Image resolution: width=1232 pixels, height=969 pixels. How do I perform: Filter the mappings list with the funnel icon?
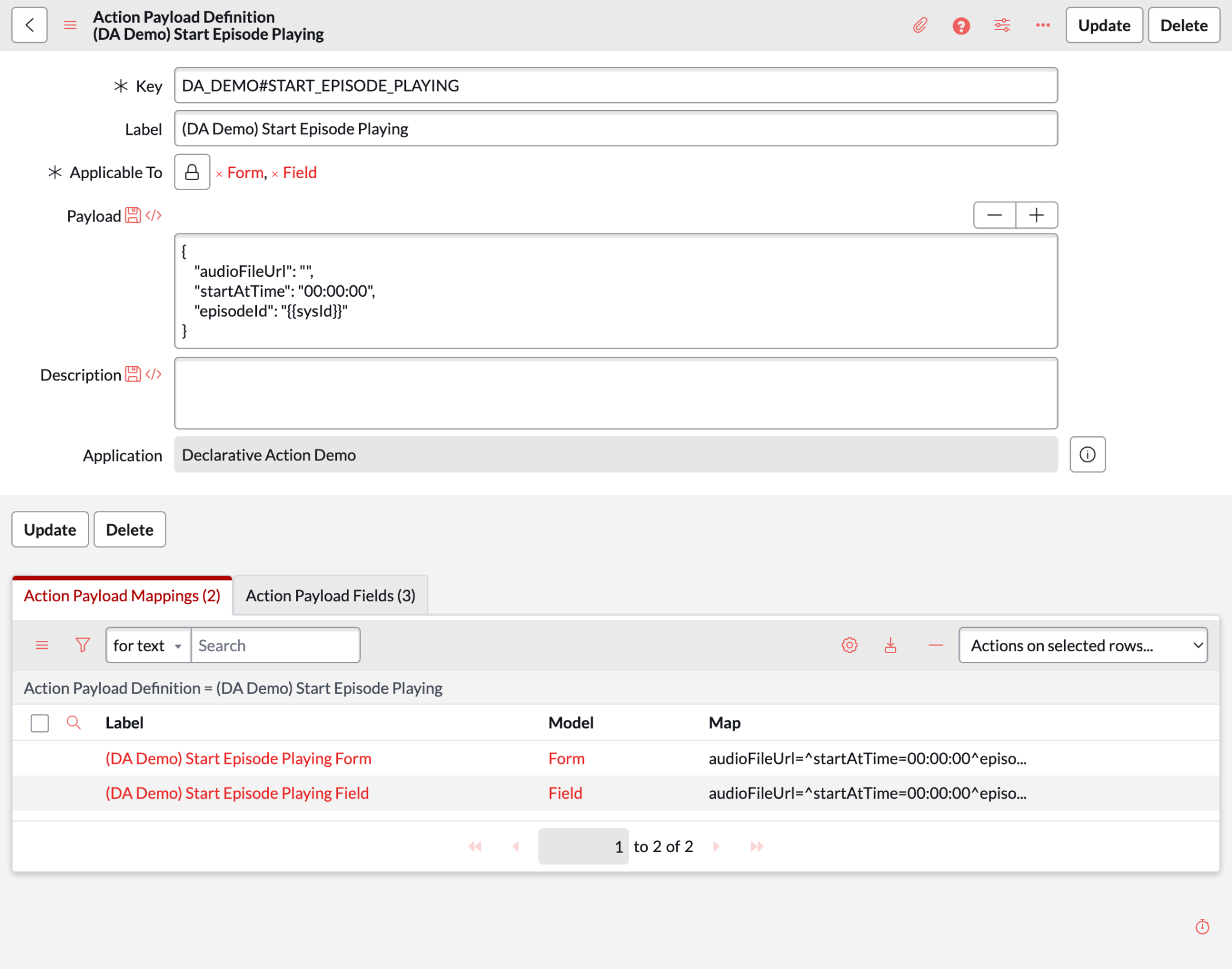pos(82,645)
